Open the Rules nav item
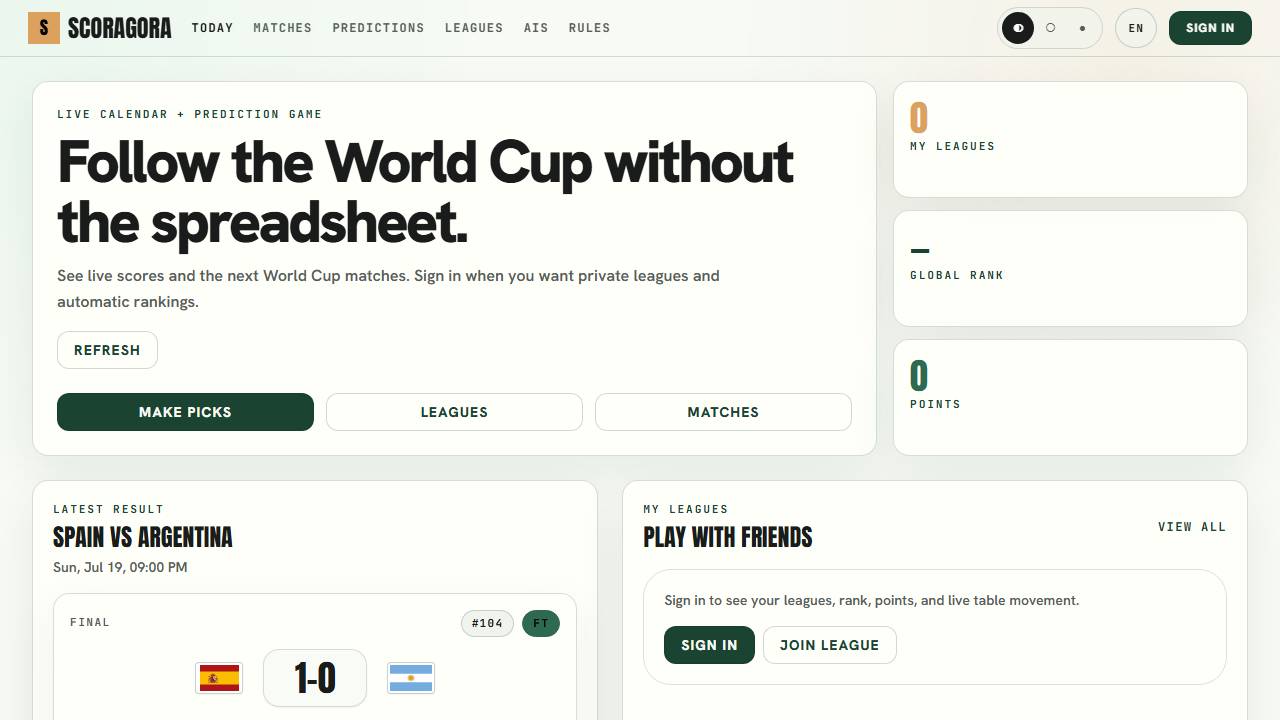Screen dimensions: 1280x720 [x=589, y=28]
